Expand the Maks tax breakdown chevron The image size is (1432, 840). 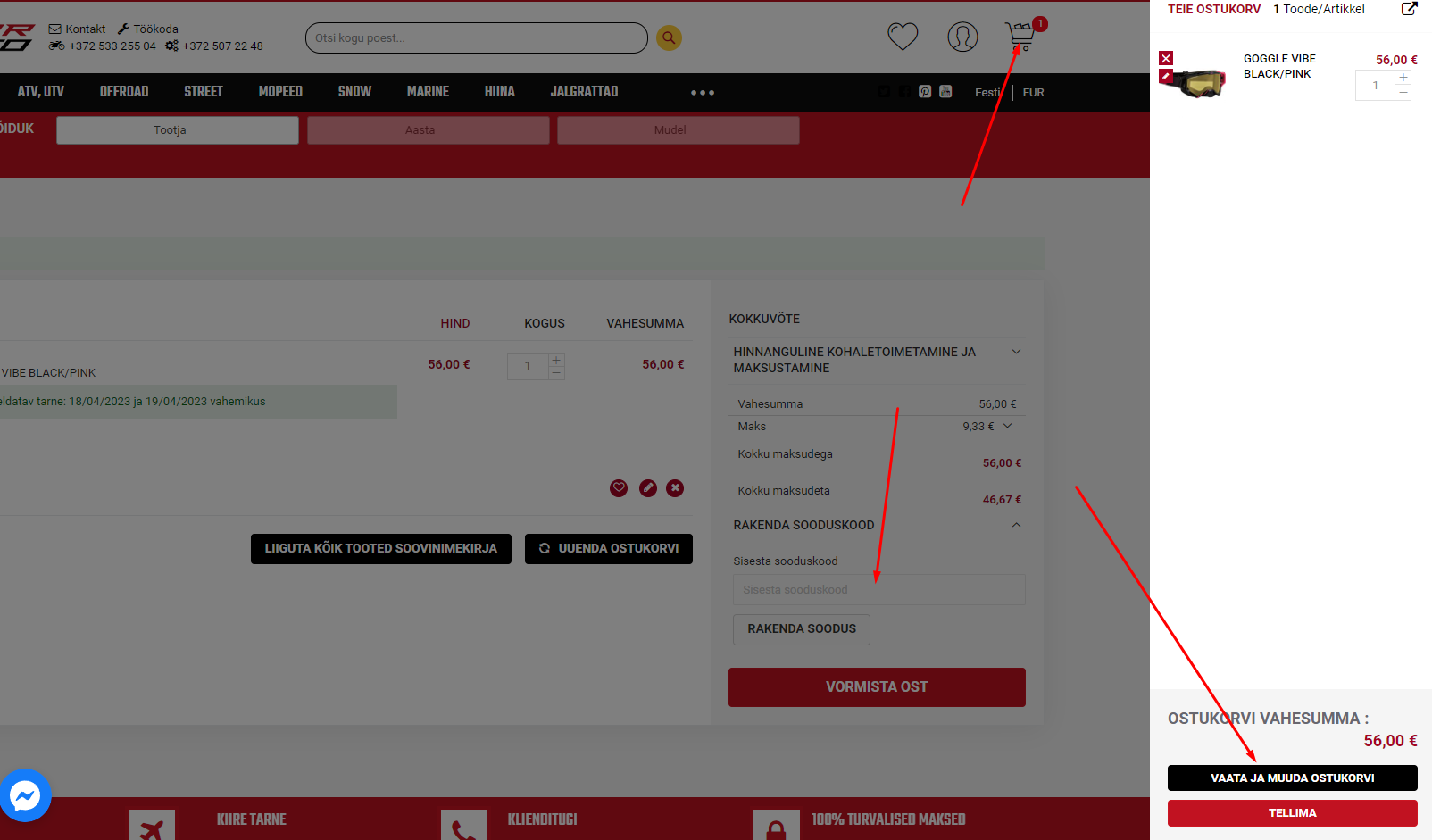(x=1008, y=426)
